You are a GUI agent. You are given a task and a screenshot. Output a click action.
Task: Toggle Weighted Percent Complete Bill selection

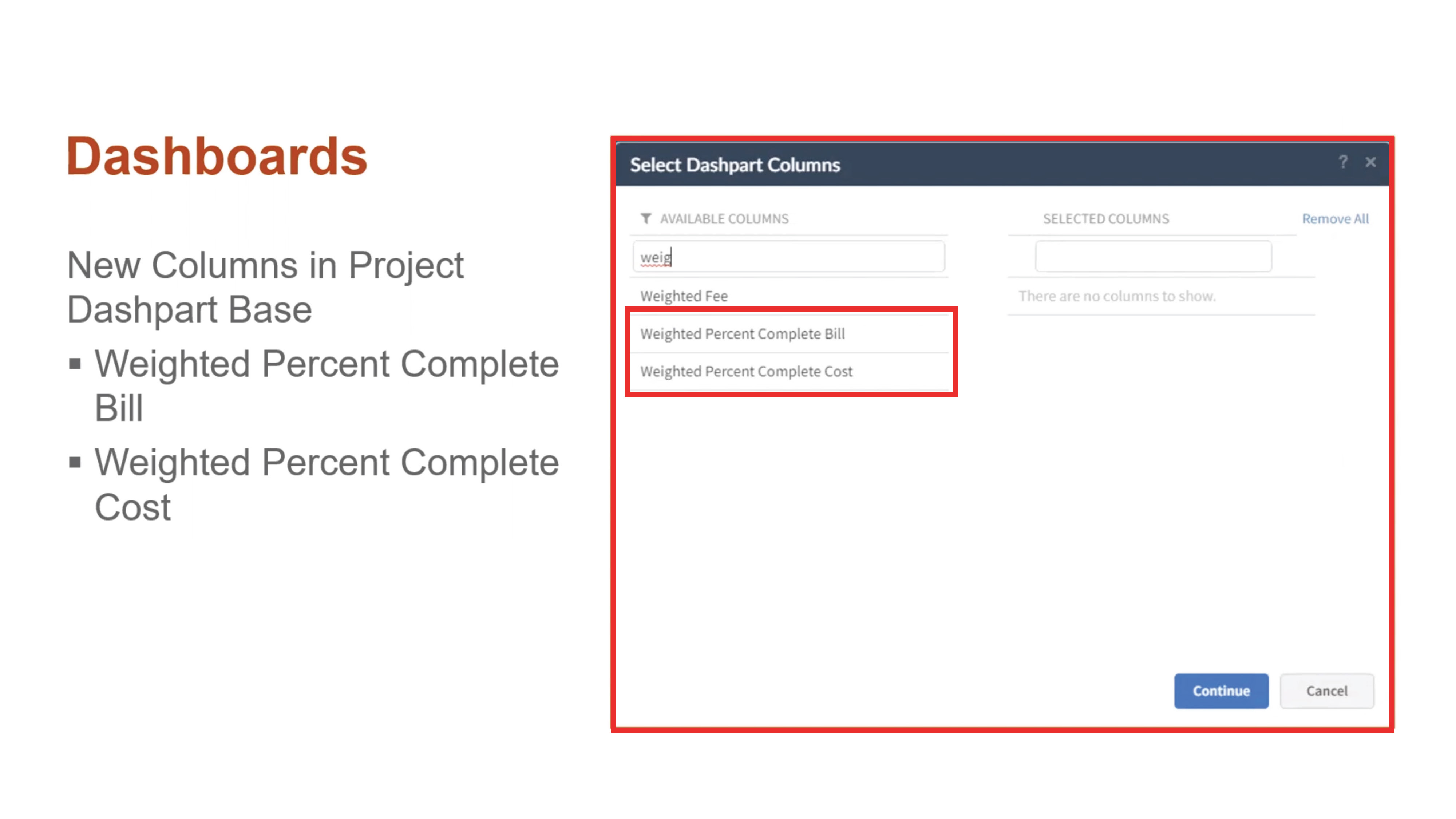coord(789,333)
